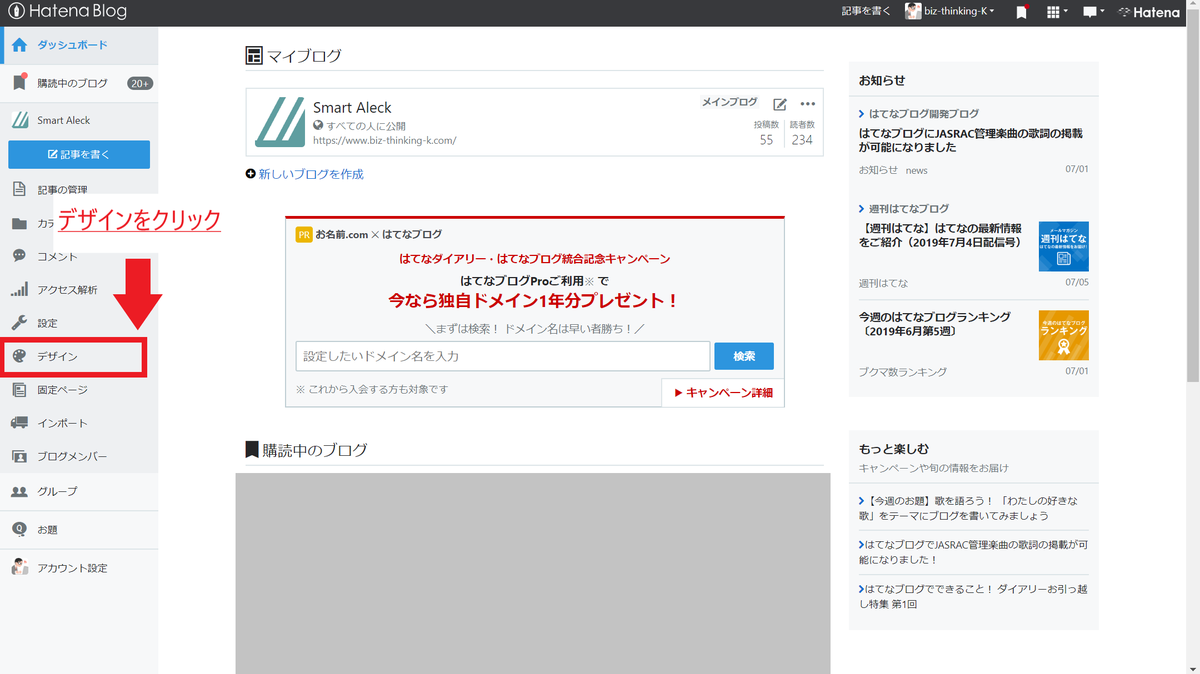
Task: Open 購読中のブログ sidebar item
Action: coord(79,83)
